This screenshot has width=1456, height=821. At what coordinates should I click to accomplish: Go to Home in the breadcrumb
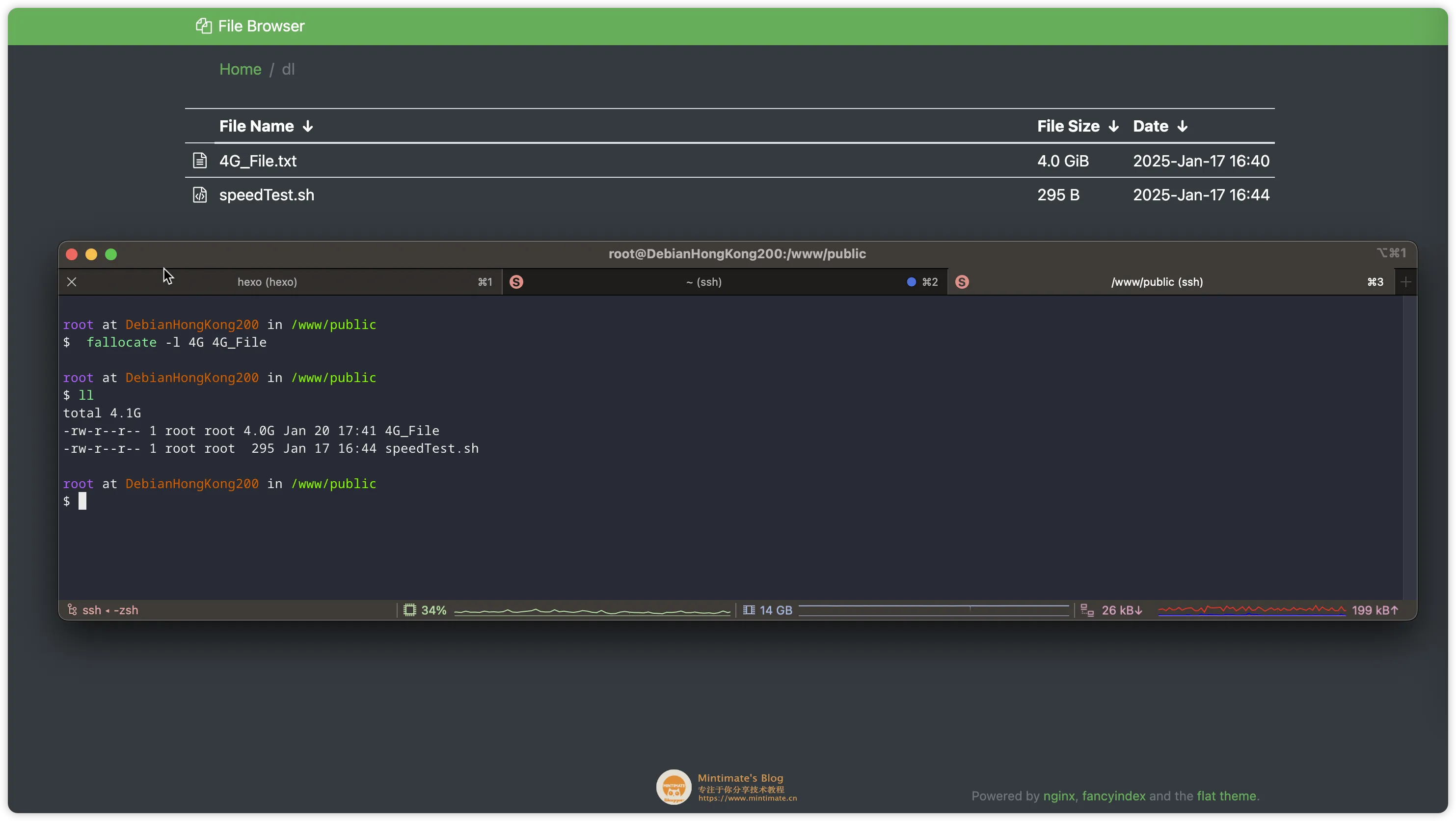[240, 70]
